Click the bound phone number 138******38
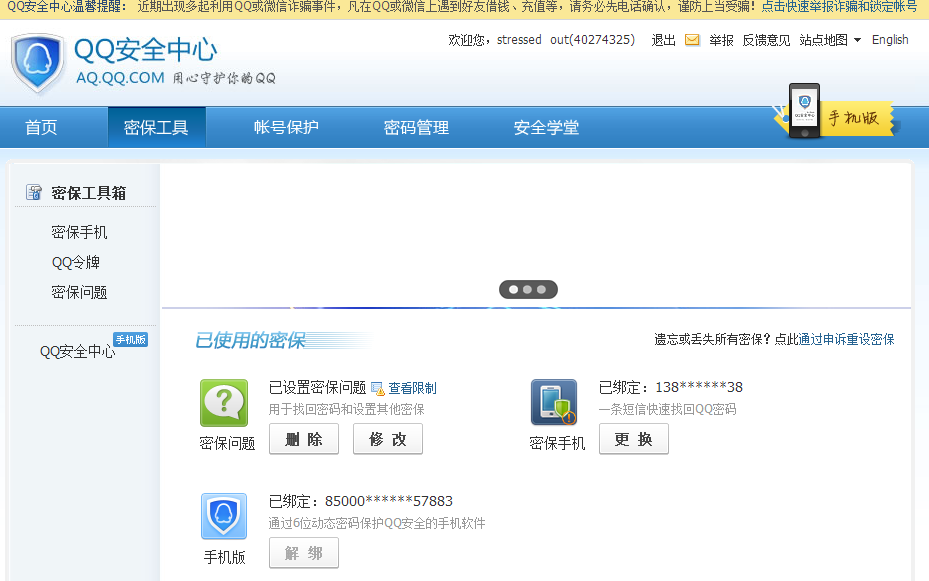The height and width of the screenshot is (581, 929). [699, 387]
